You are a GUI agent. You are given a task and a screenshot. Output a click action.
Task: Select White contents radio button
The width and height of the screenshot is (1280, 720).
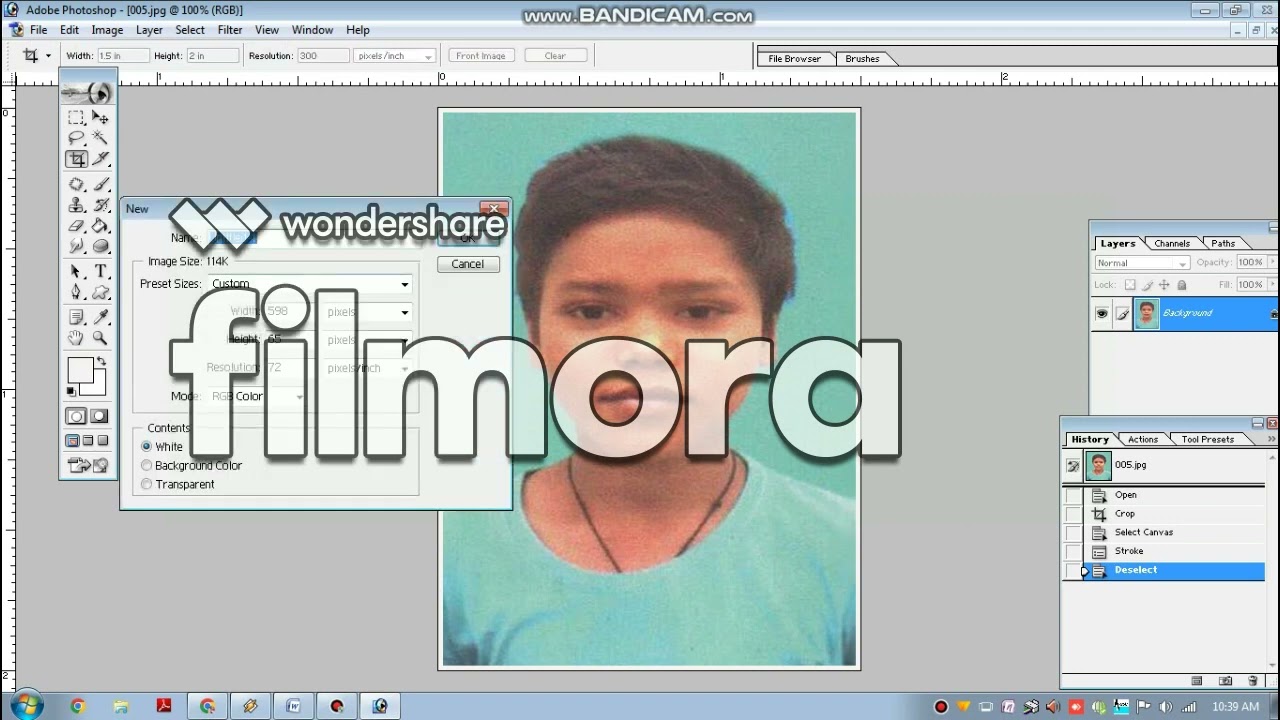147,447
